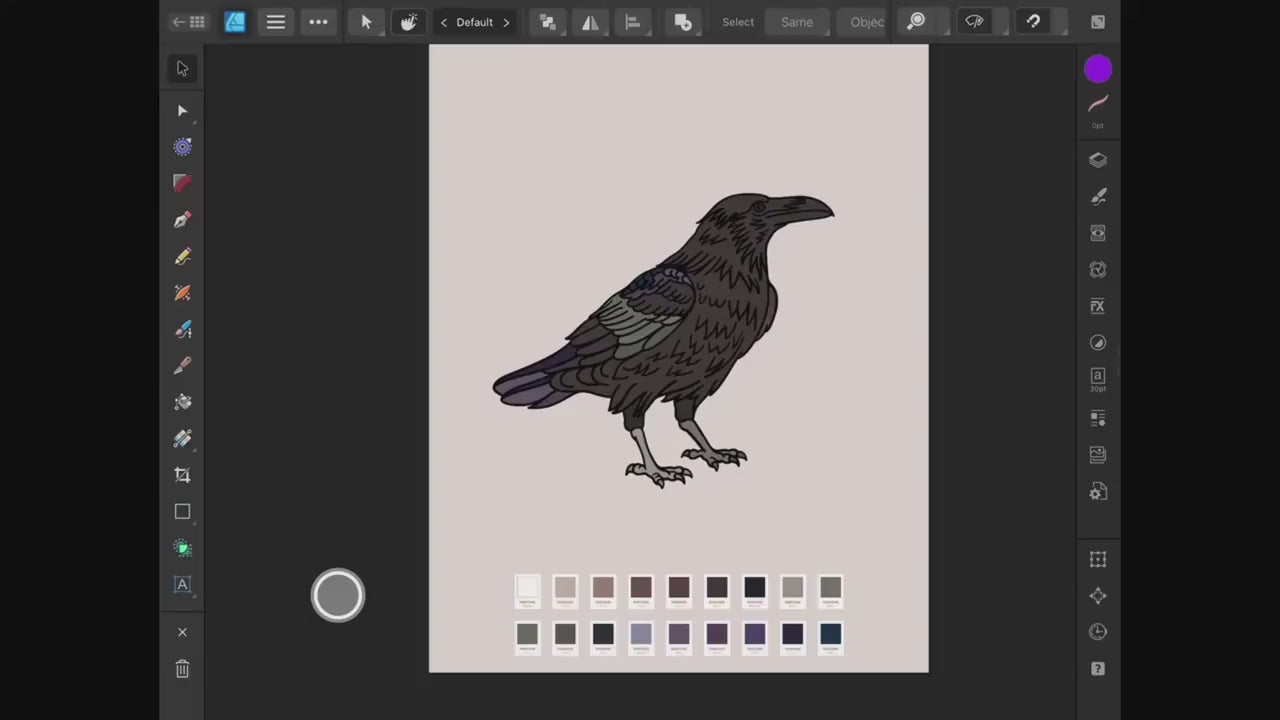Select the Node tool
The height and width of the screenshot is (720, 1280).
(x=182, y=111)
